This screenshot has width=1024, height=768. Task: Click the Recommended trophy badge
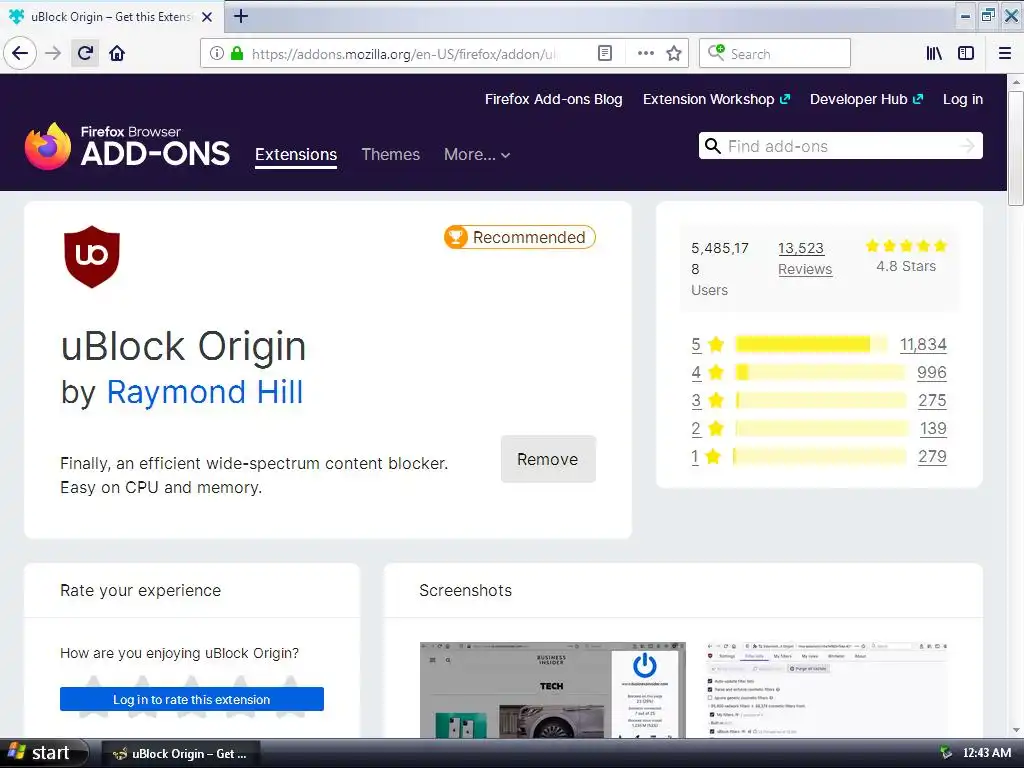[x=520, y=237]
